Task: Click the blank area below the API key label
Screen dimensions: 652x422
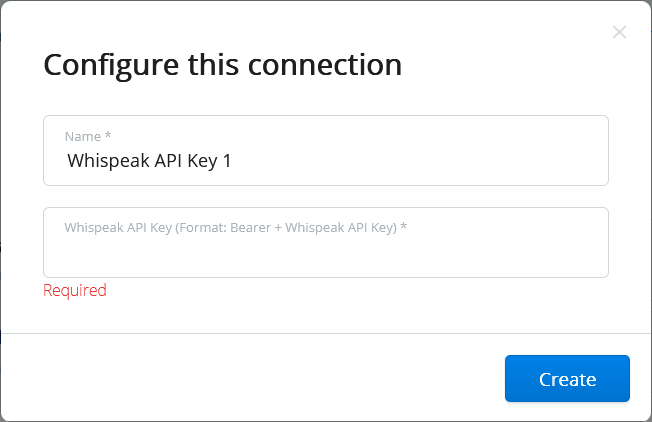Action: tap(325, 257)
